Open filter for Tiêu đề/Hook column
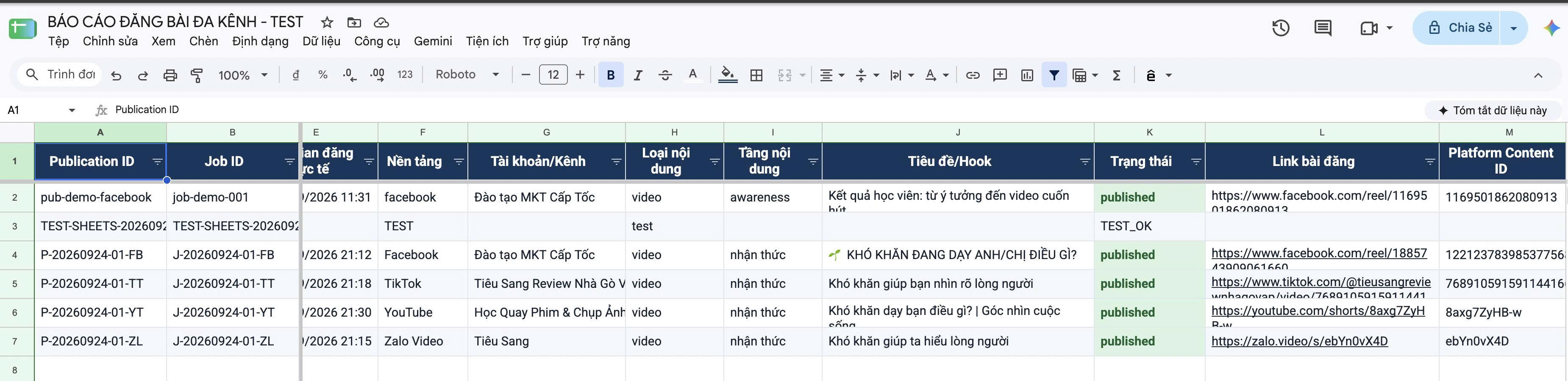The height and width of the screenshot is (381, 1568). [1085, 162]
